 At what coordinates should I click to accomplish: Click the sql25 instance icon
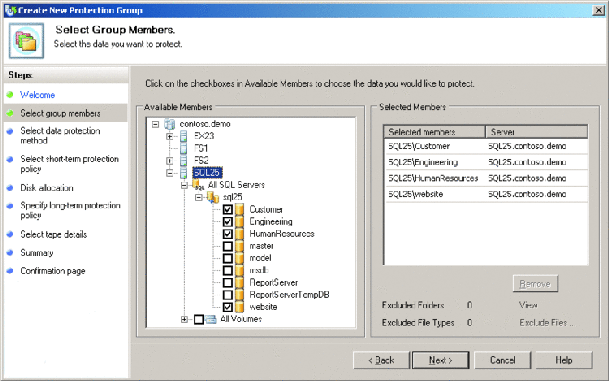coord(212,197)
